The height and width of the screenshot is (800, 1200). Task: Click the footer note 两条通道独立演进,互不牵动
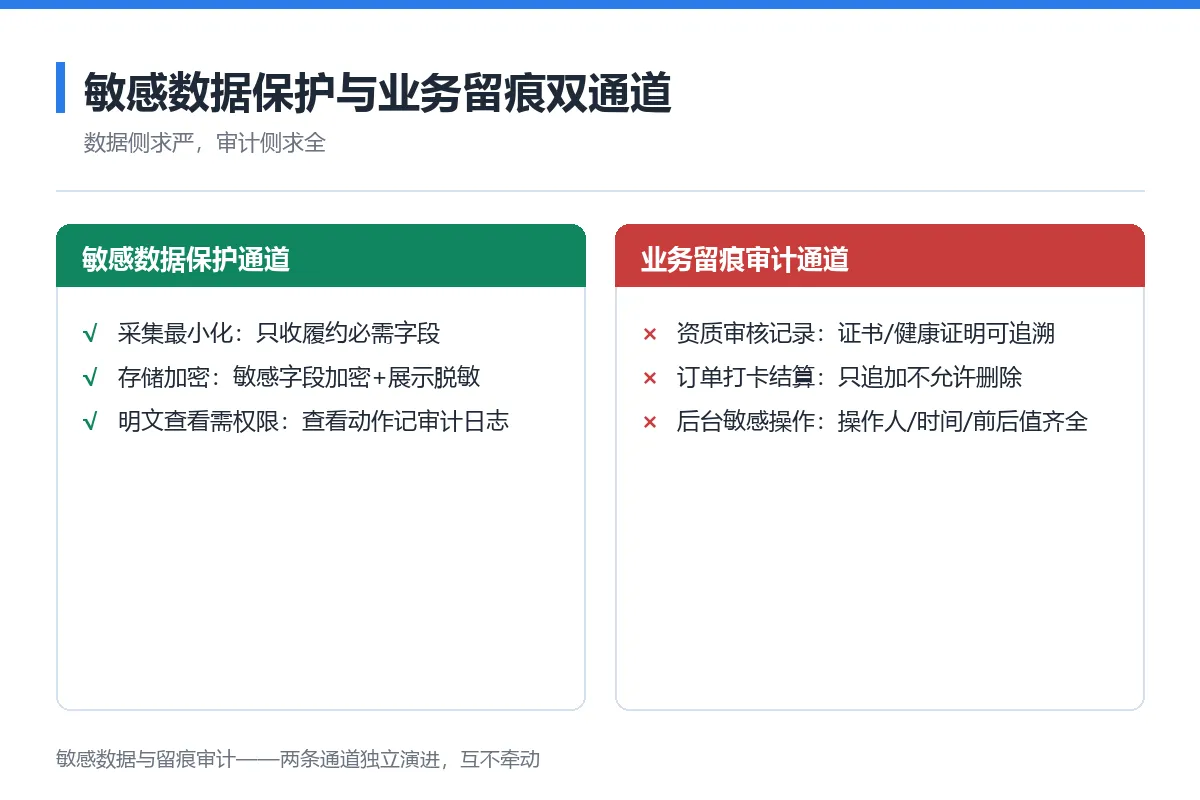click(410, 759)
